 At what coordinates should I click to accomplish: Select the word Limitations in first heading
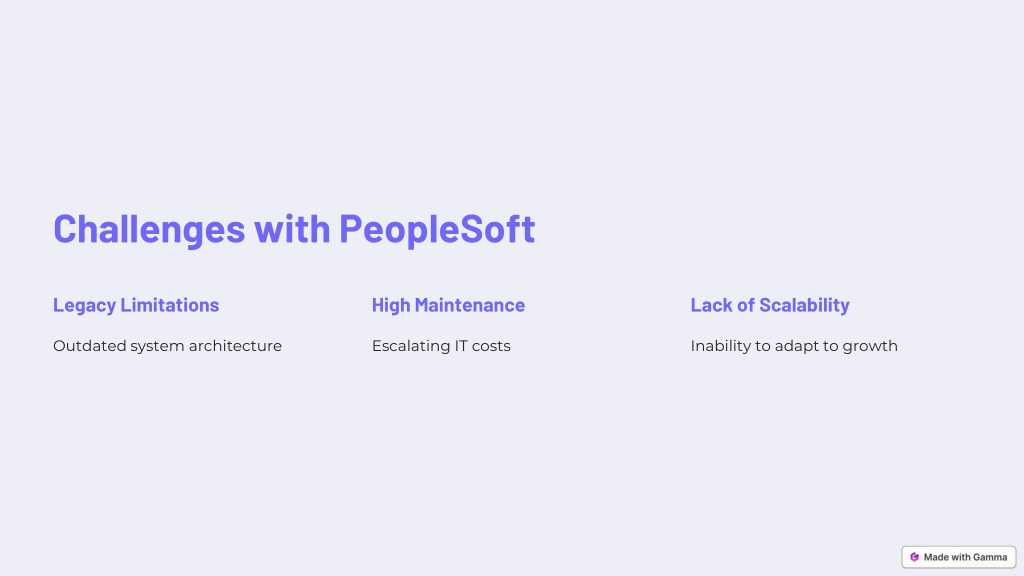pos(170,304)
